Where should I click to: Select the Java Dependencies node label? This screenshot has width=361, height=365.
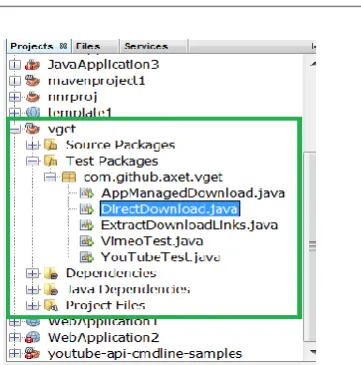pyautogui.click(x=128, y=289)
